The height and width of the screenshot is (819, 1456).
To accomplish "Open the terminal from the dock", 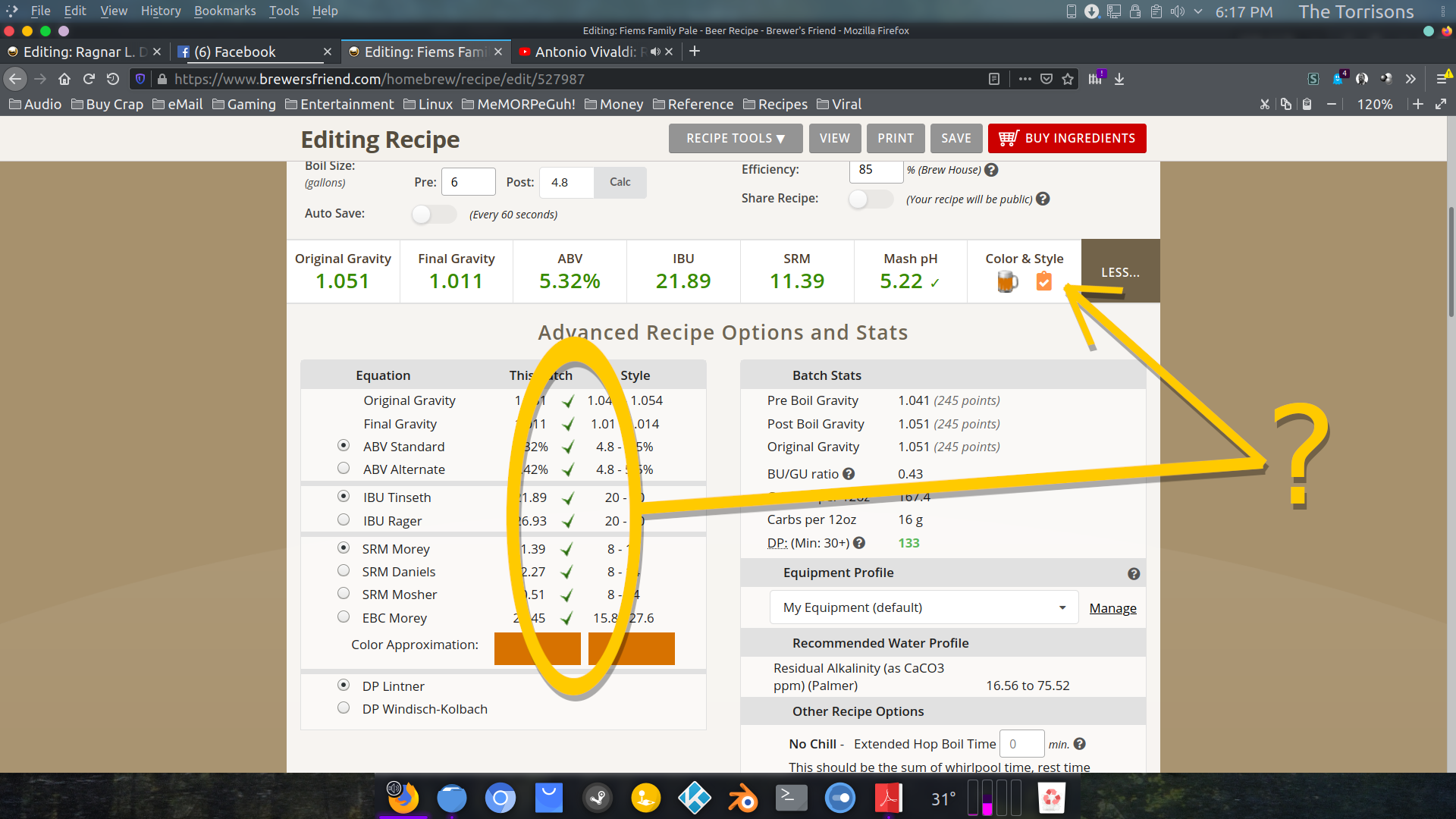I will [x=792, y=799].
